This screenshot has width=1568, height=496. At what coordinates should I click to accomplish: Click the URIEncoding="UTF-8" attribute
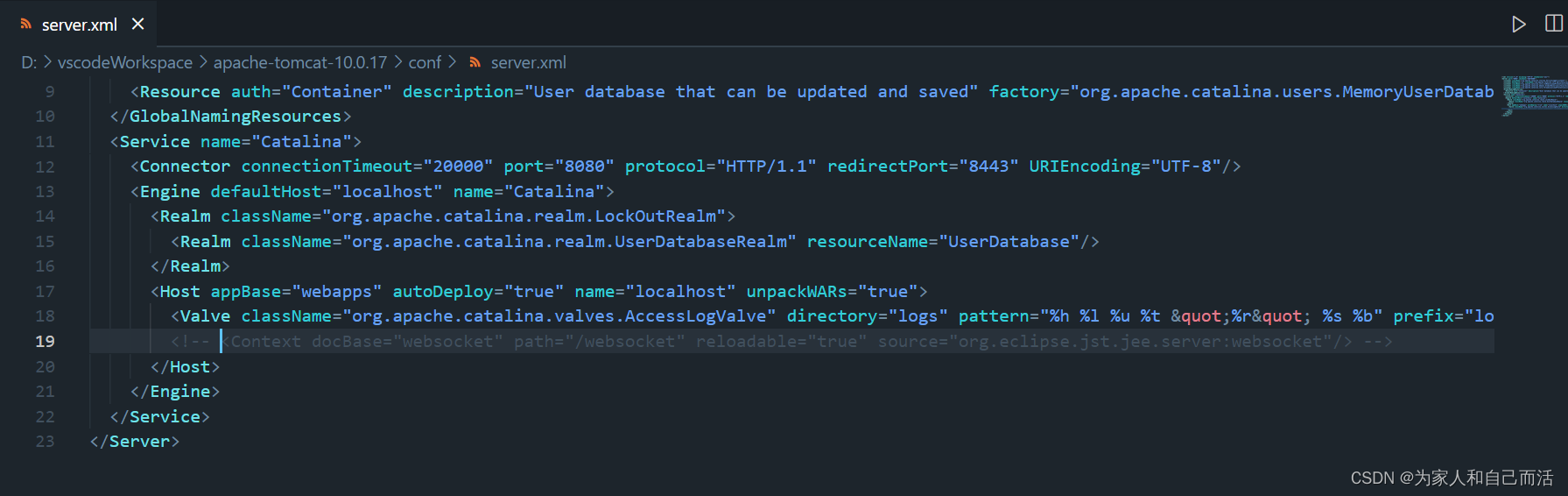1125,167
